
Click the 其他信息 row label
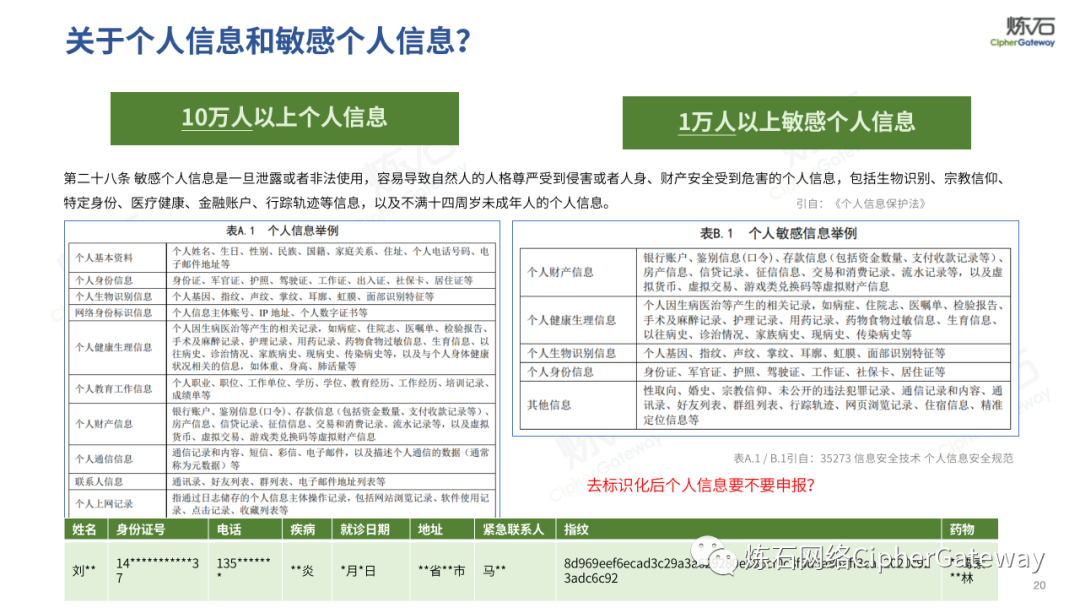(549, 405)
